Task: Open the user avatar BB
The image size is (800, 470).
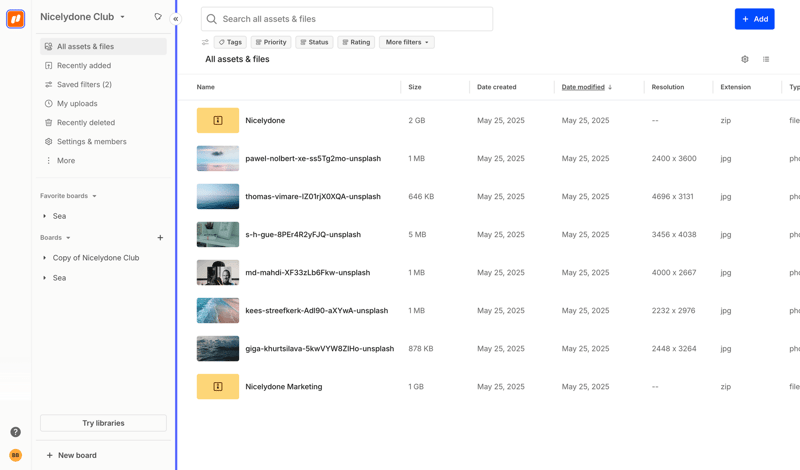Action: tap(16, 455)
